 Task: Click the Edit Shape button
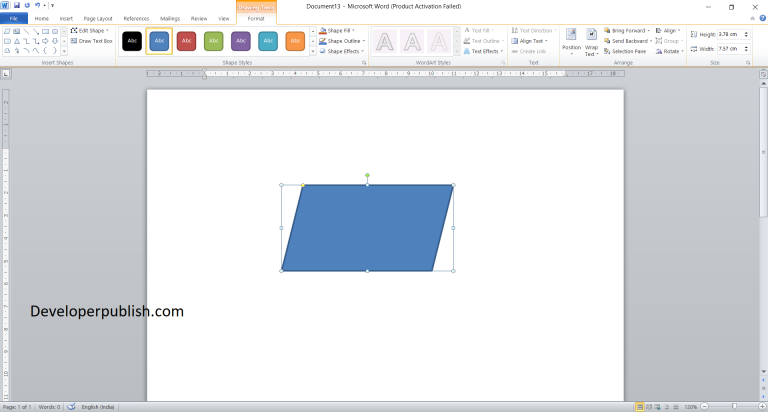(91, 30)
